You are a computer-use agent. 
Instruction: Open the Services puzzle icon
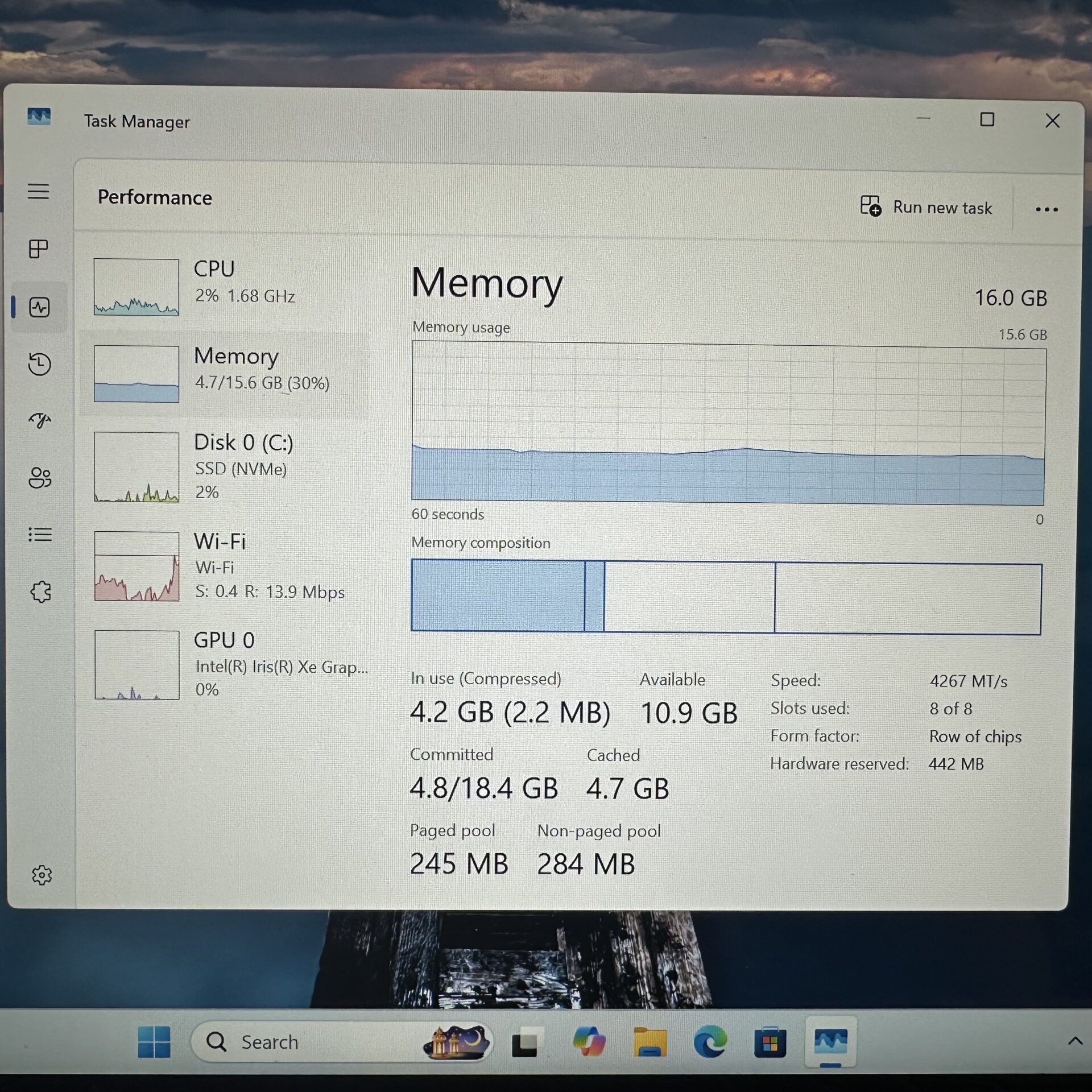click(40, 591)
